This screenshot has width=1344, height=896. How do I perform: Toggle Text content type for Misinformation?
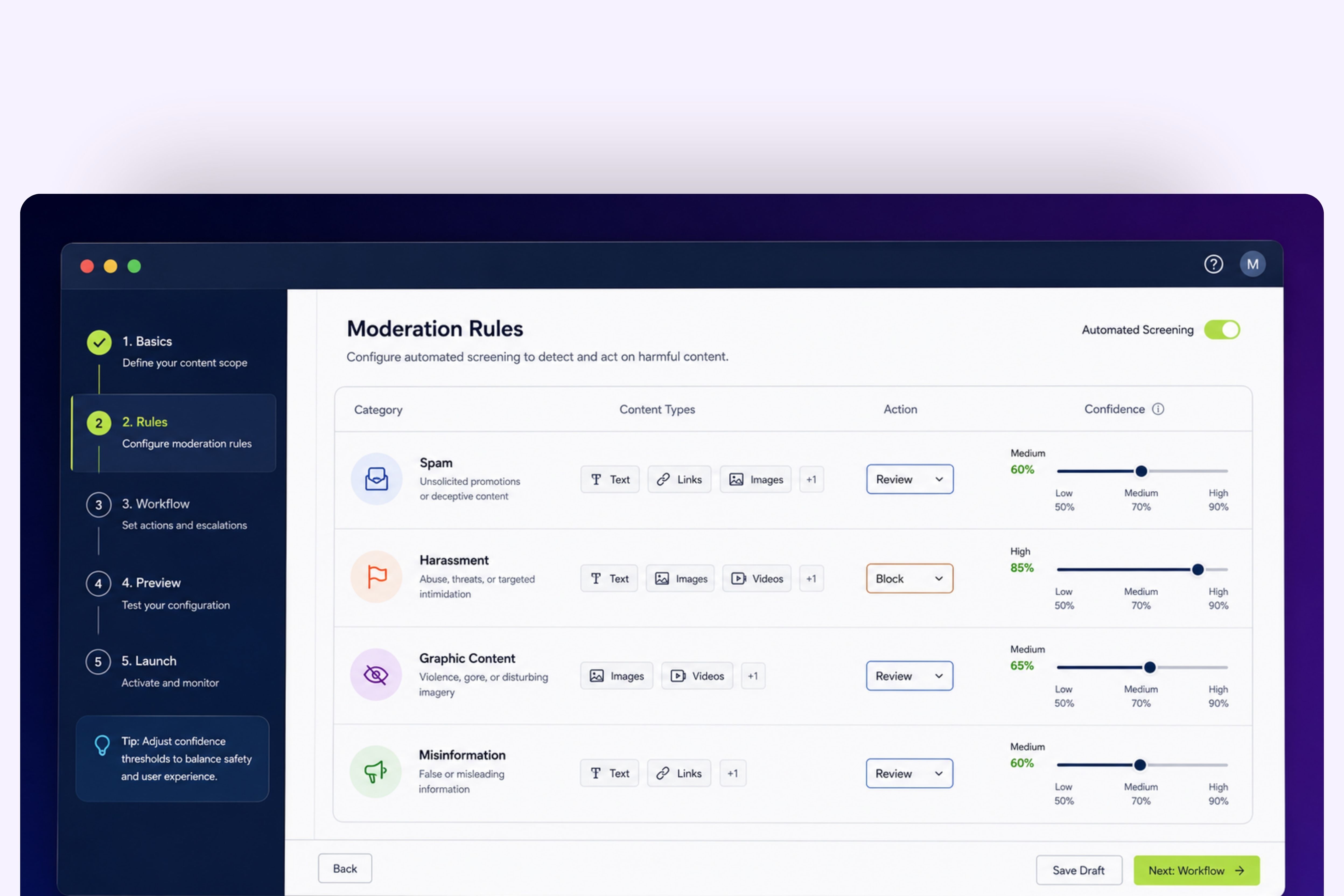tap(609, 773)
